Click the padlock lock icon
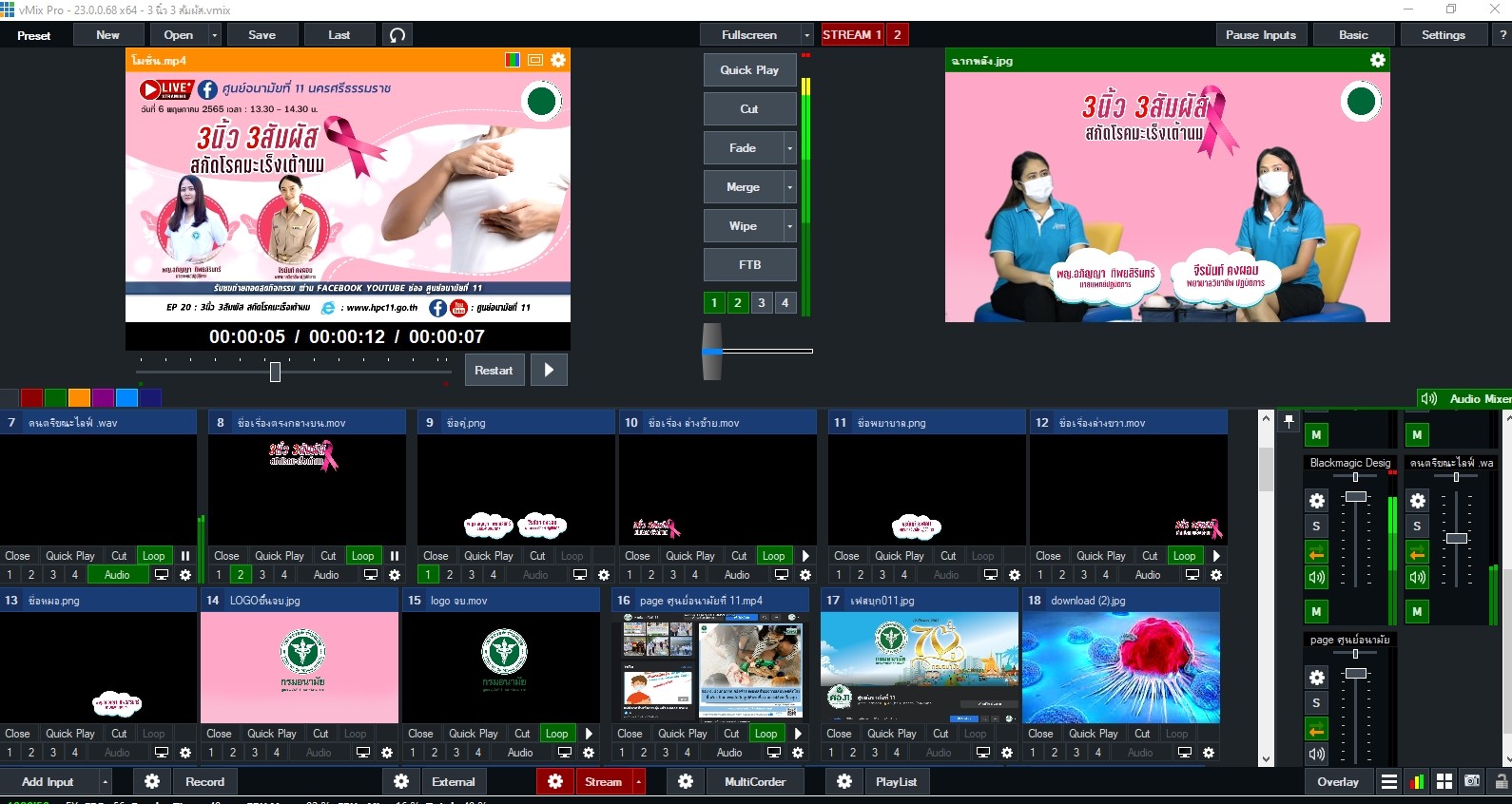This screenshot has height=804, width=1512. tap(1501, 781)
